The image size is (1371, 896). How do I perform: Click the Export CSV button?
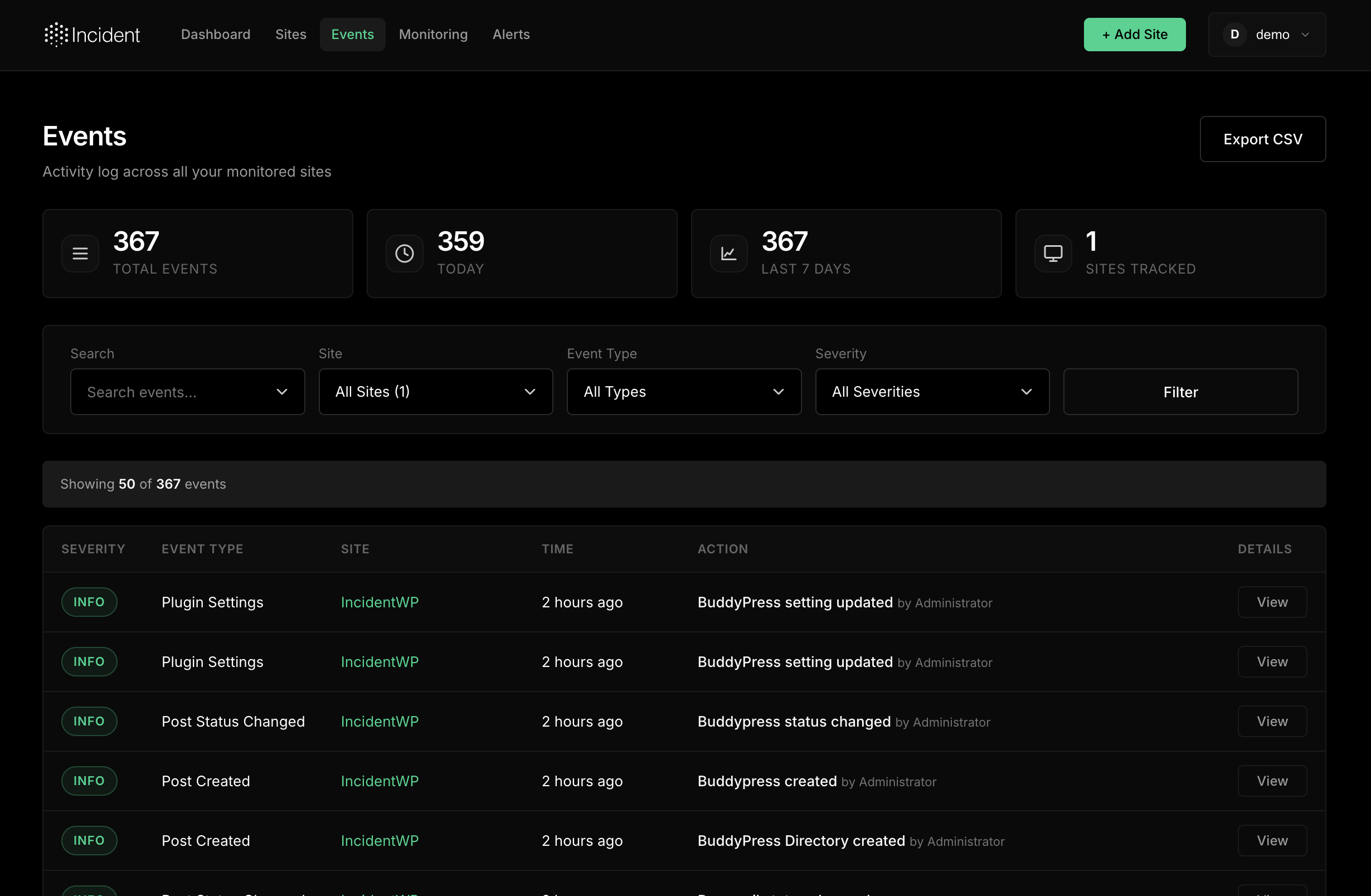(1262, 139)
